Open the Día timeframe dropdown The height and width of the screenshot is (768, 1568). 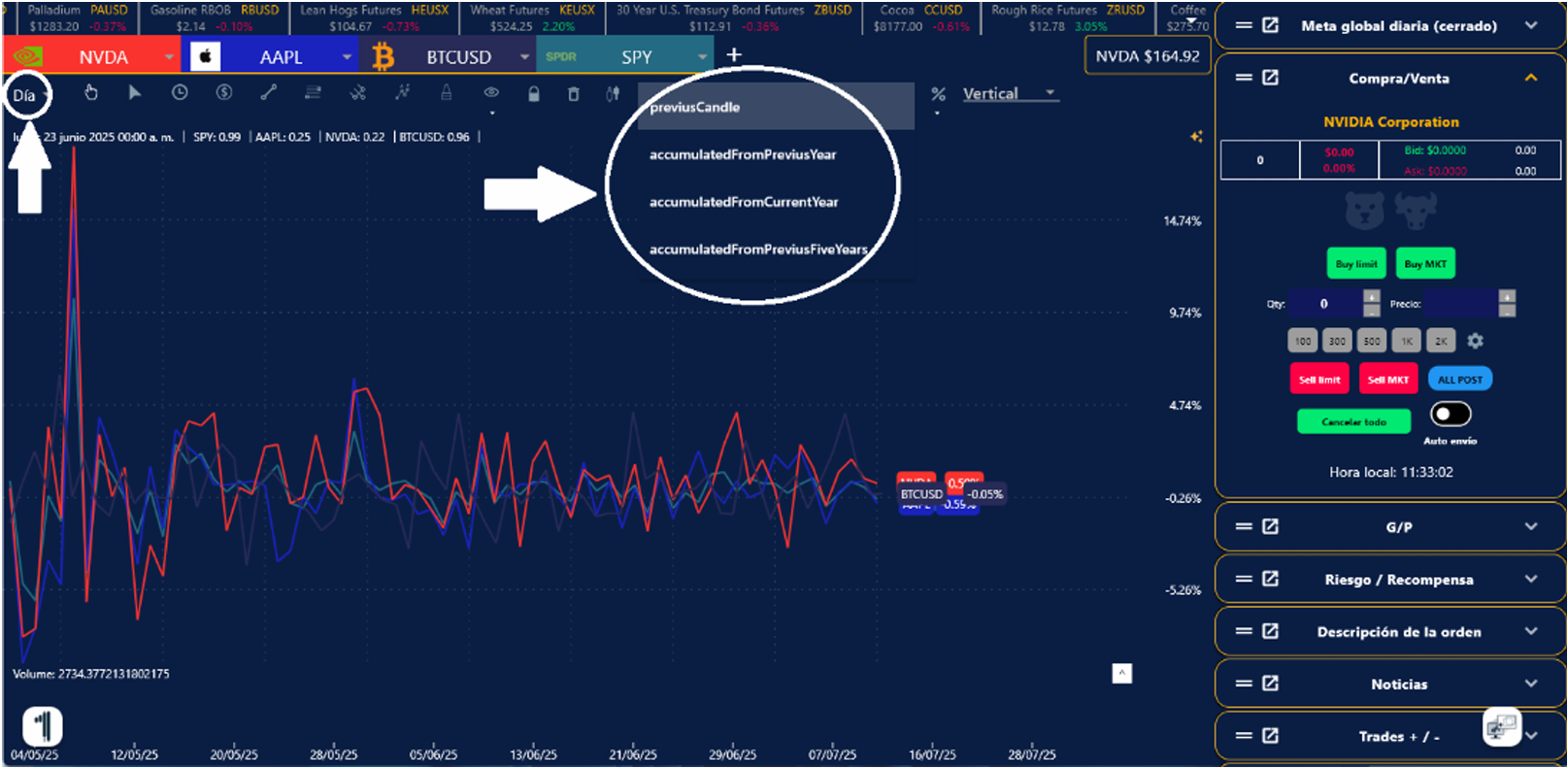pyautogui.click(x=27, y=95)
